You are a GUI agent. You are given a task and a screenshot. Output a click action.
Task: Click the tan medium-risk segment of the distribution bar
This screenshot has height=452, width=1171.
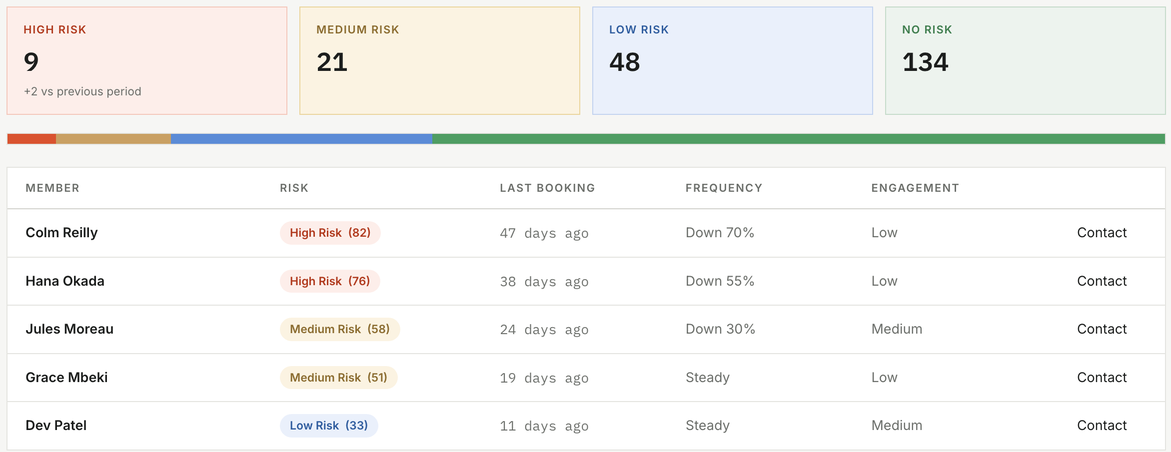(114, 139)
